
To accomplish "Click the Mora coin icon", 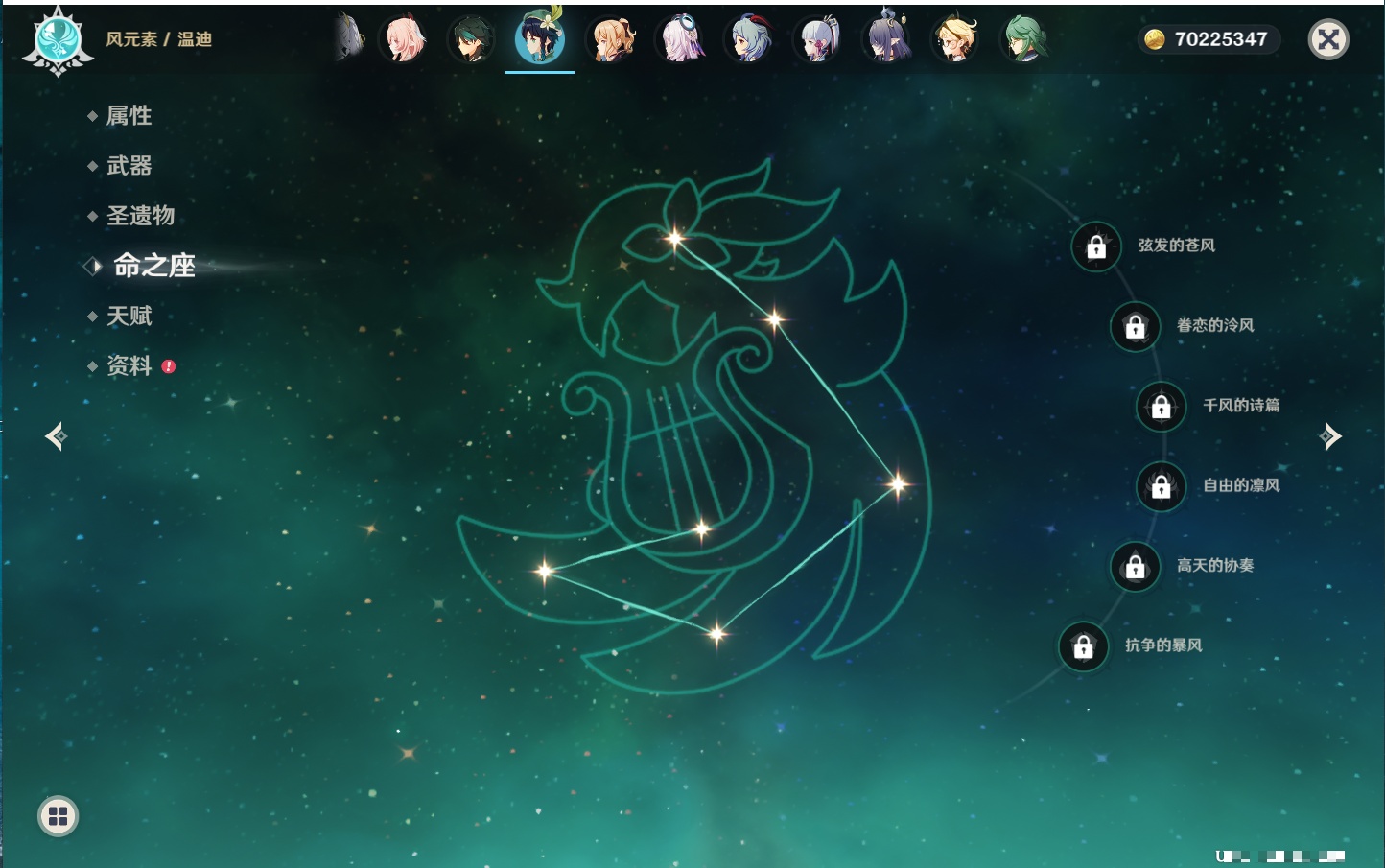I will pos(1155,39).
